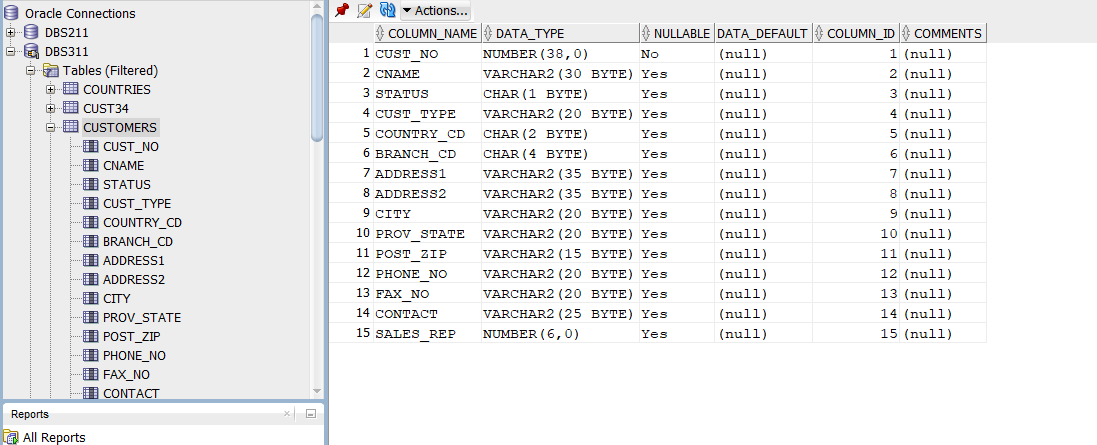Click the POST_ZIP column icon in tree
1097x445 pixels.
pos(90,336)
